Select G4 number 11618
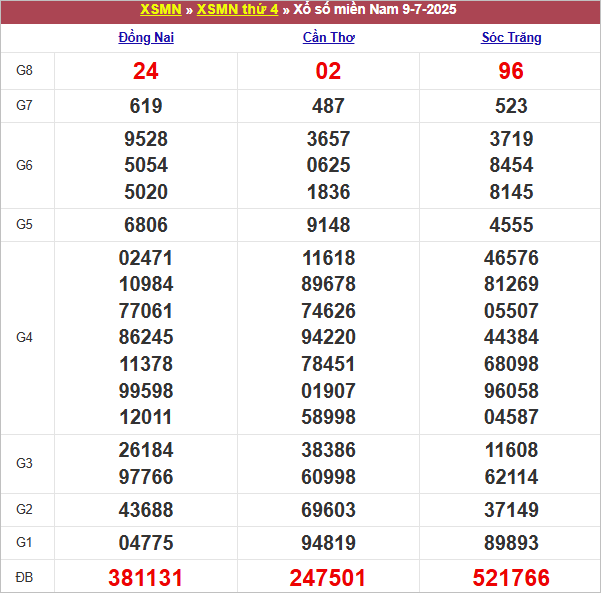The width and height of the screenshot is (601, 593). click(x=328, y=258)
